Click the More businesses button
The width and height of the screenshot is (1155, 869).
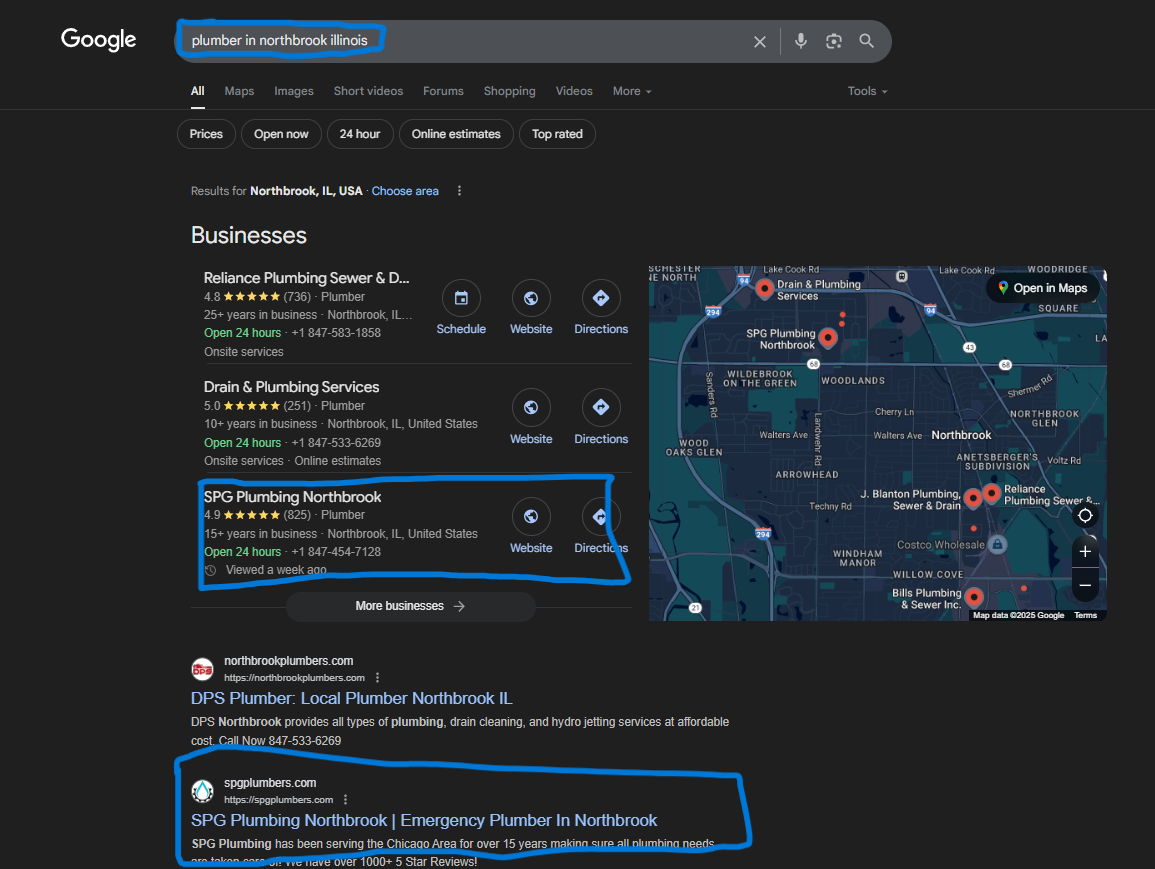coord(410,606)
